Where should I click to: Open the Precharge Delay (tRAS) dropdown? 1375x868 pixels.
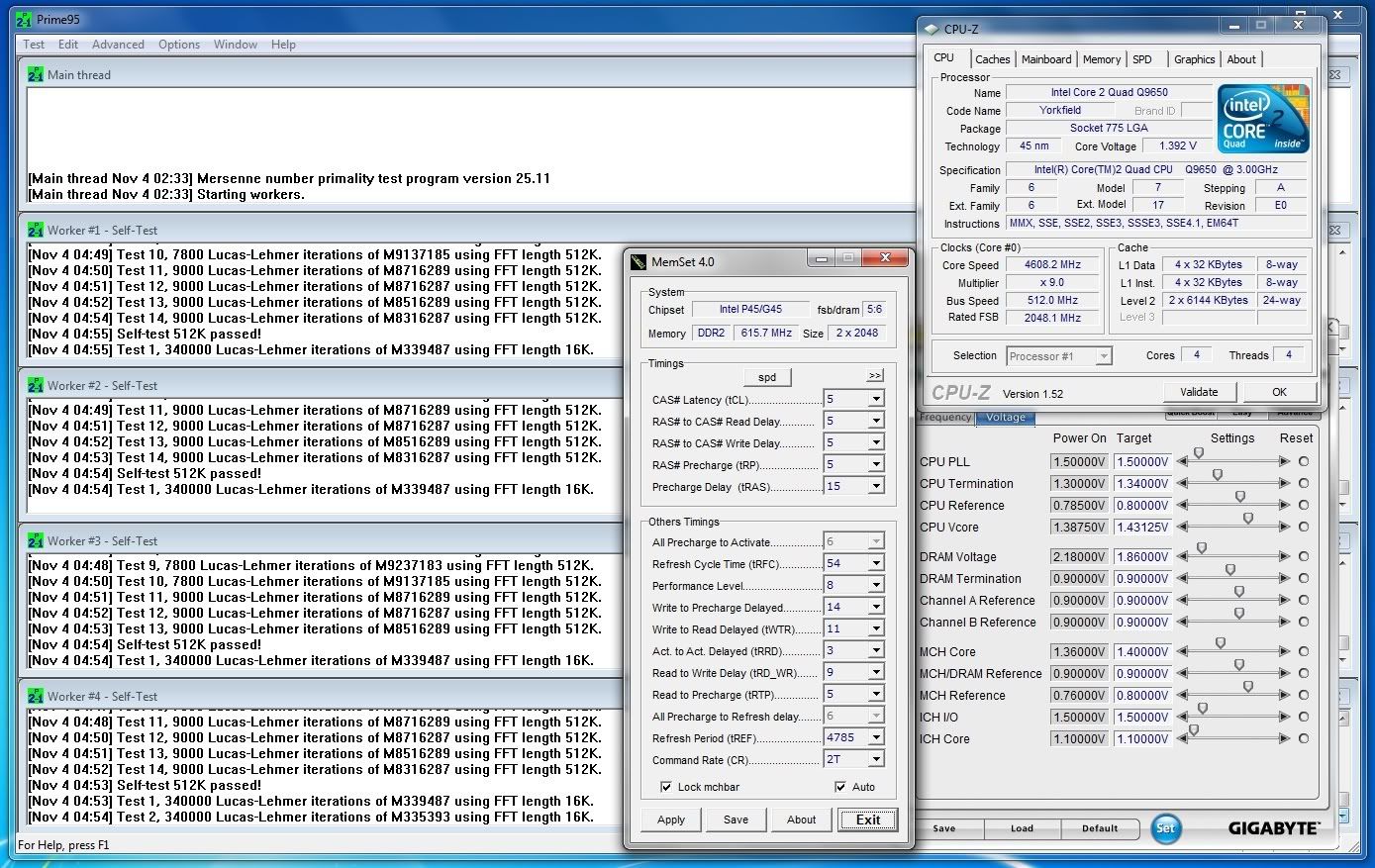pos(876,486)
